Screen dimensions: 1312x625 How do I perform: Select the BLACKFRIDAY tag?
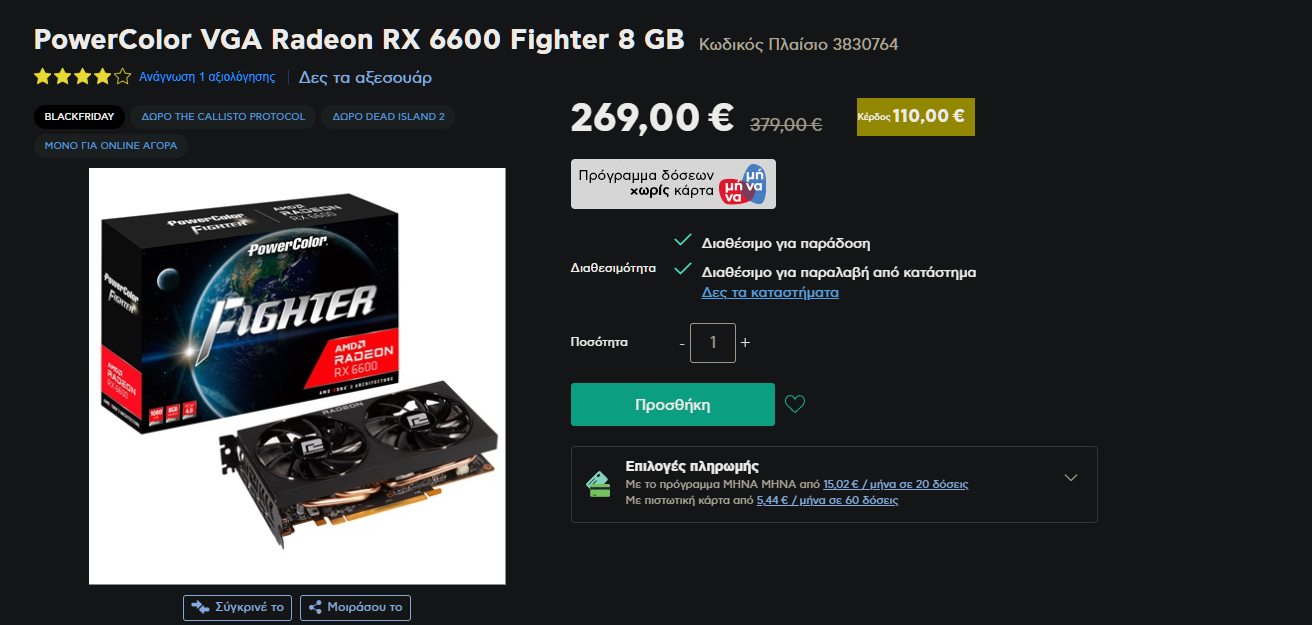click(80, 117)
